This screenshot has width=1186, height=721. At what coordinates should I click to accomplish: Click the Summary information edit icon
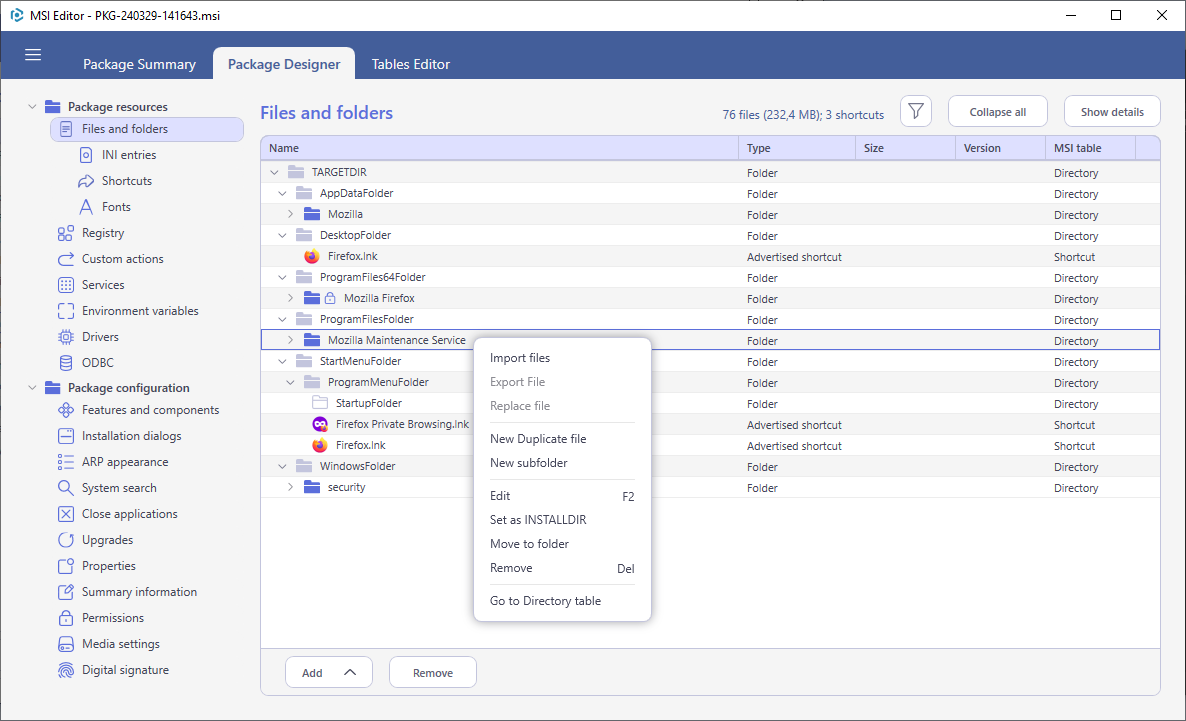[66, 592]
